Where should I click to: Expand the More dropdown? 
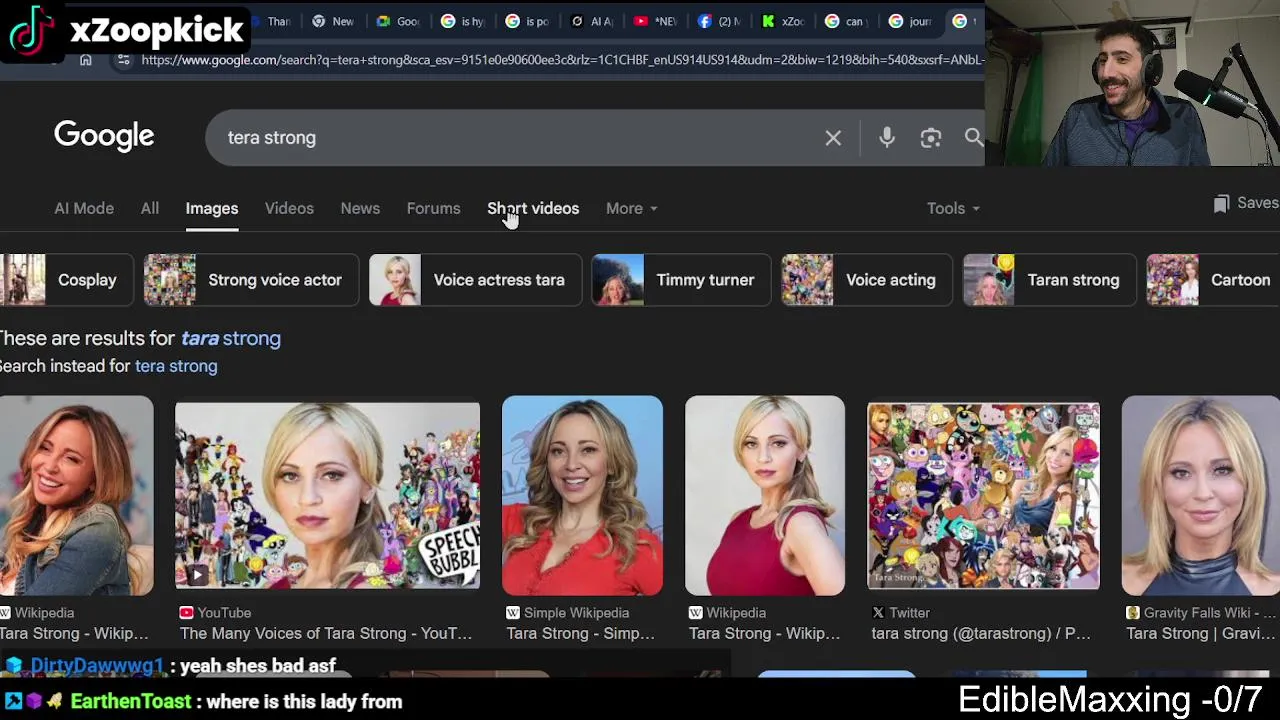[x=631, y=208]
